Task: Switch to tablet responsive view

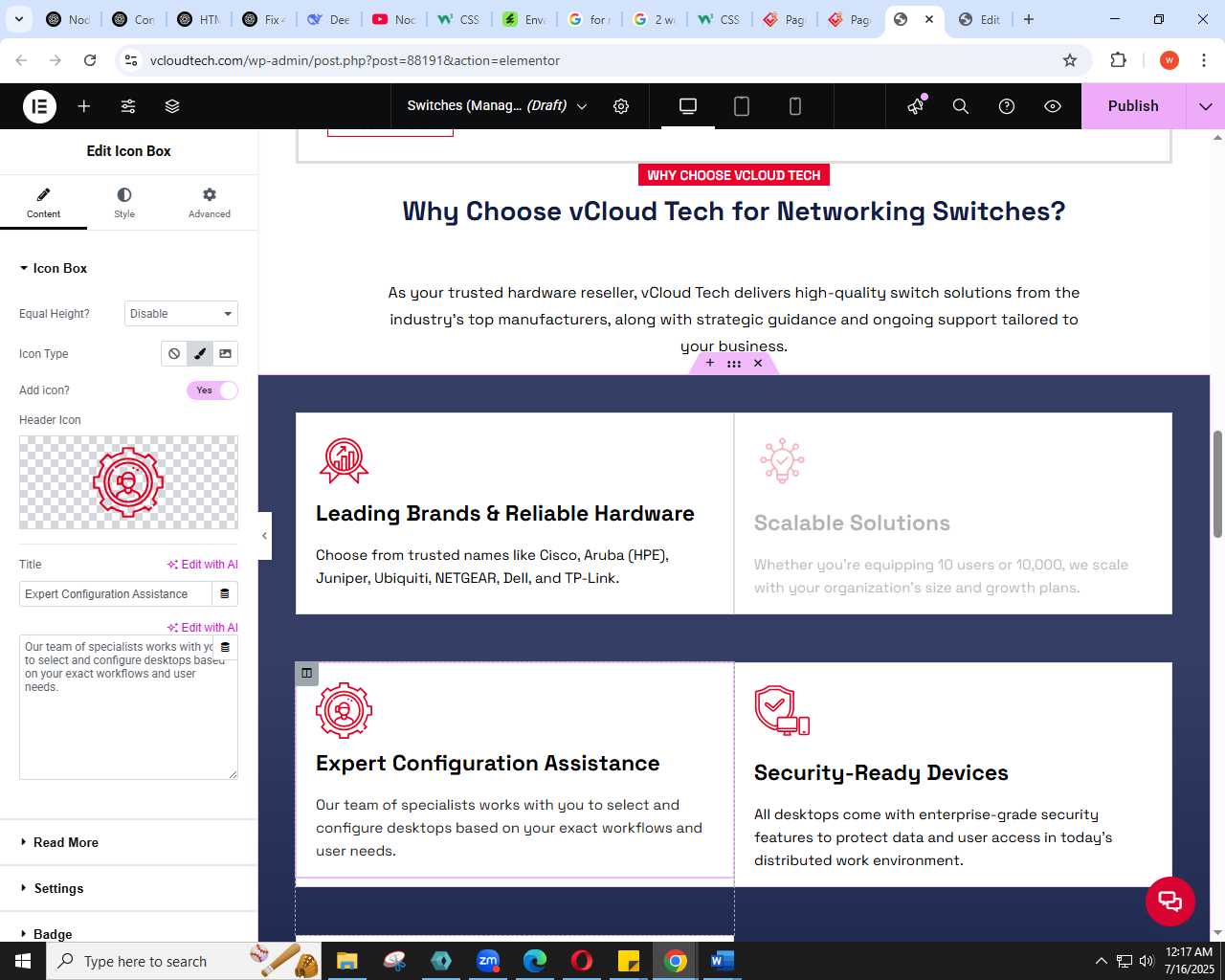Action: pyautogui.click(x=742, y=106)
